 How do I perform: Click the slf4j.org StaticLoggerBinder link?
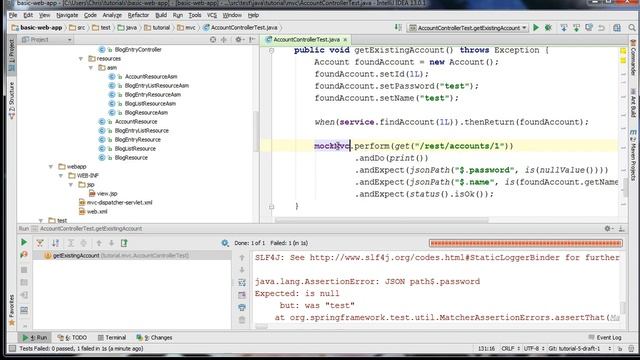tap(435, 258)
